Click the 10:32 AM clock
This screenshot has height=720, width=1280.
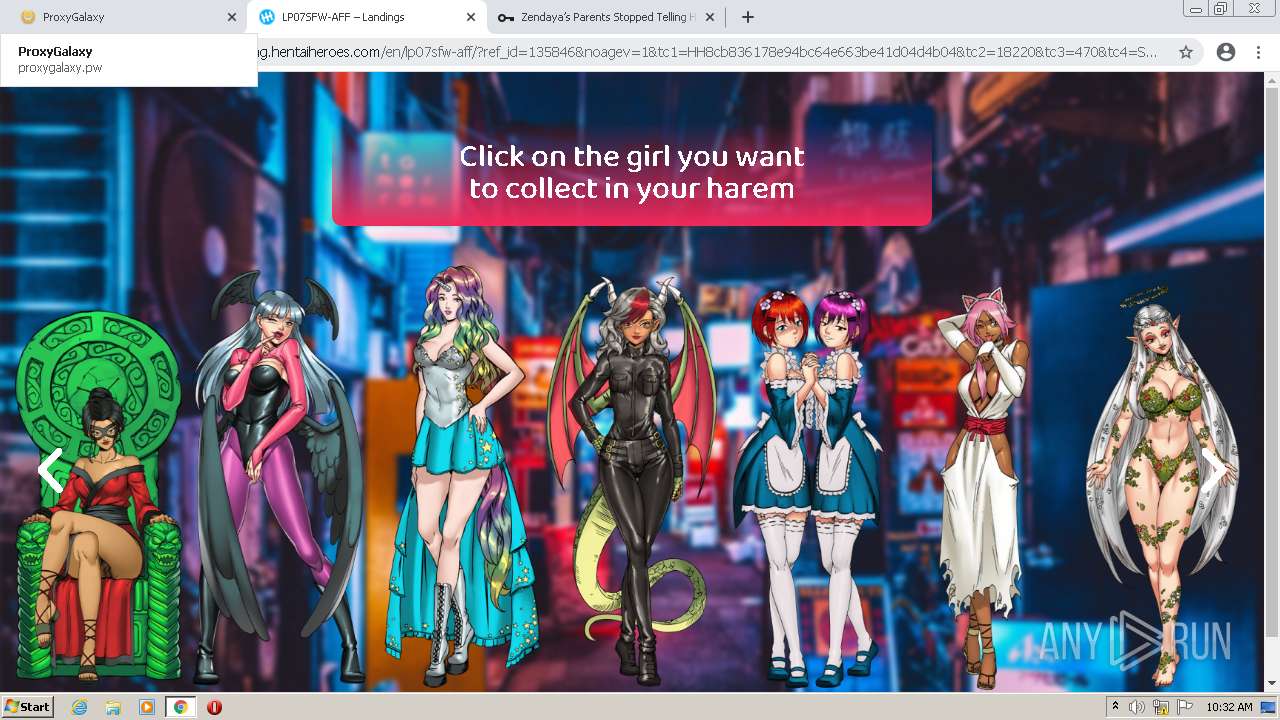pos(1229,707)
